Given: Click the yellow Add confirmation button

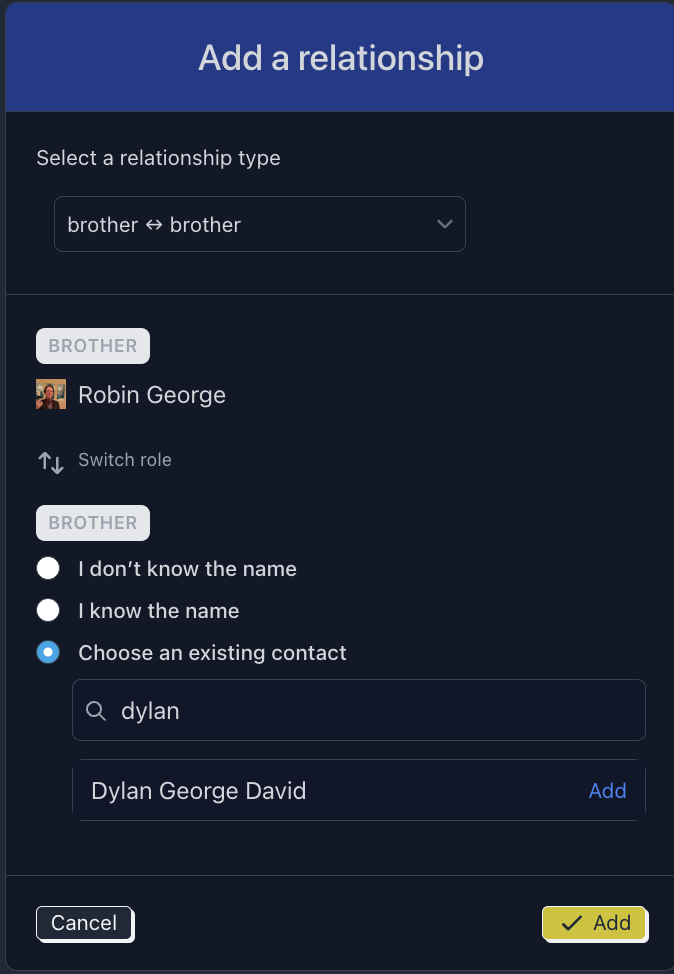Looking at the screenshot, I should 594,923.
